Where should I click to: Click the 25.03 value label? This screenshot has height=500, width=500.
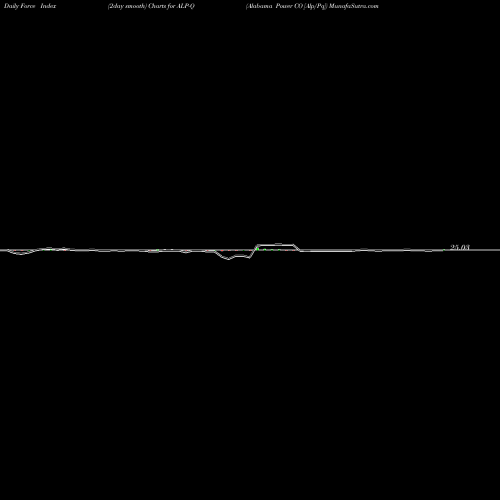click(460, 247)
